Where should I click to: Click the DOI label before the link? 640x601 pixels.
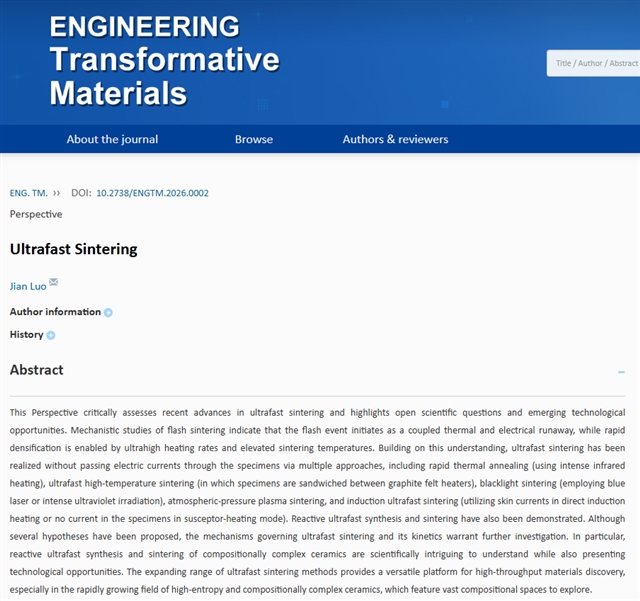[81, 193]
